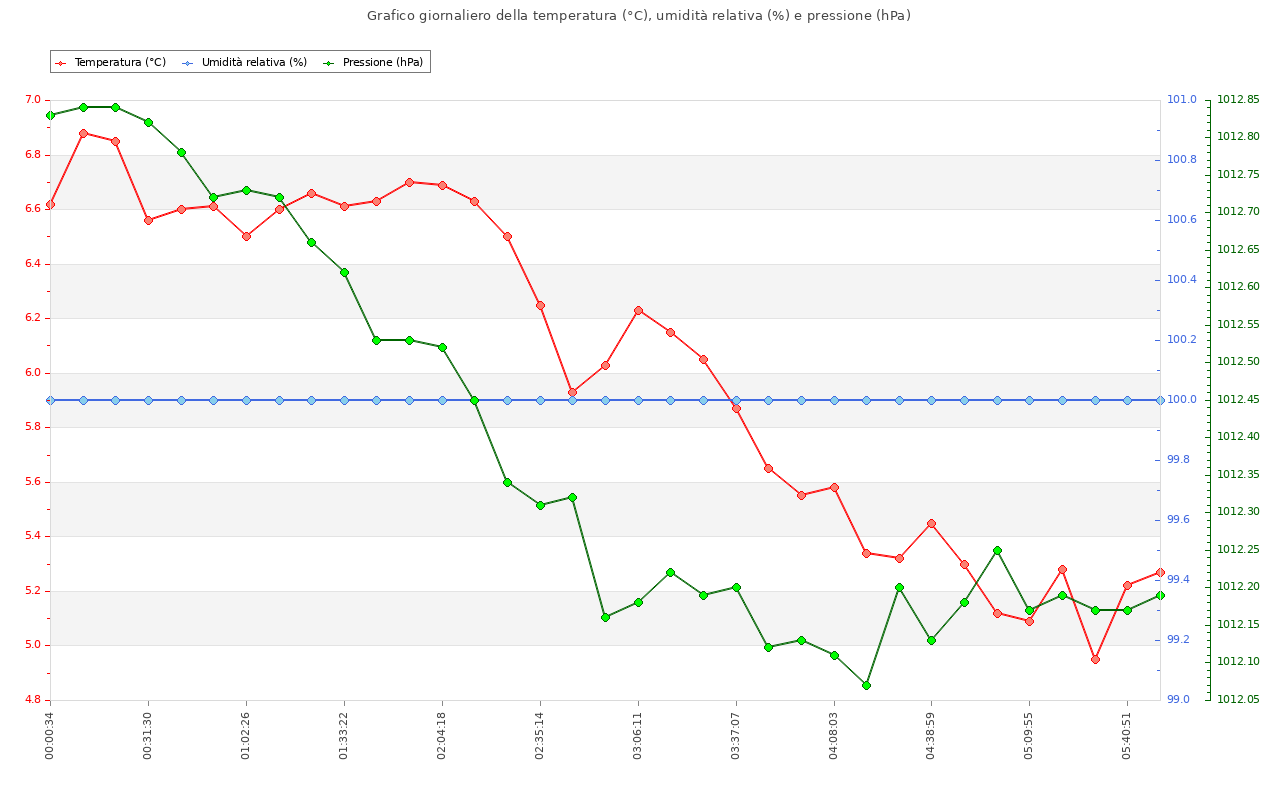Toggle the Umidità relativa (%) legend label
The image size is (1280, 800).
tap(254, 63)
